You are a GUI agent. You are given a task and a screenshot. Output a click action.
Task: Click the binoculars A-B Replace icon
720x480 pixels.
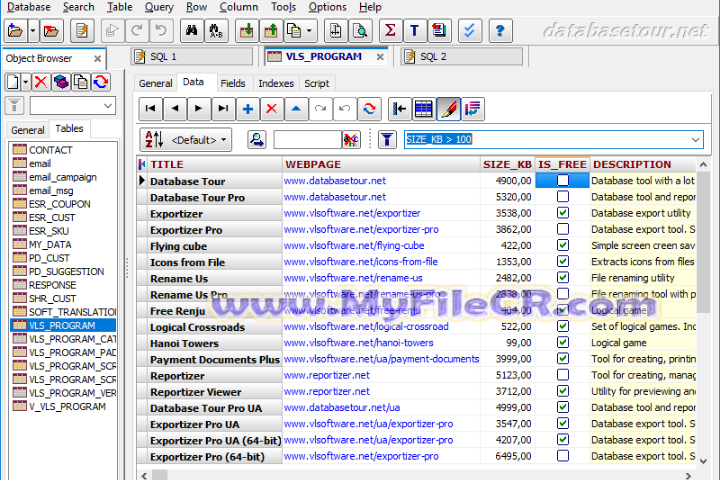(216, 31)
